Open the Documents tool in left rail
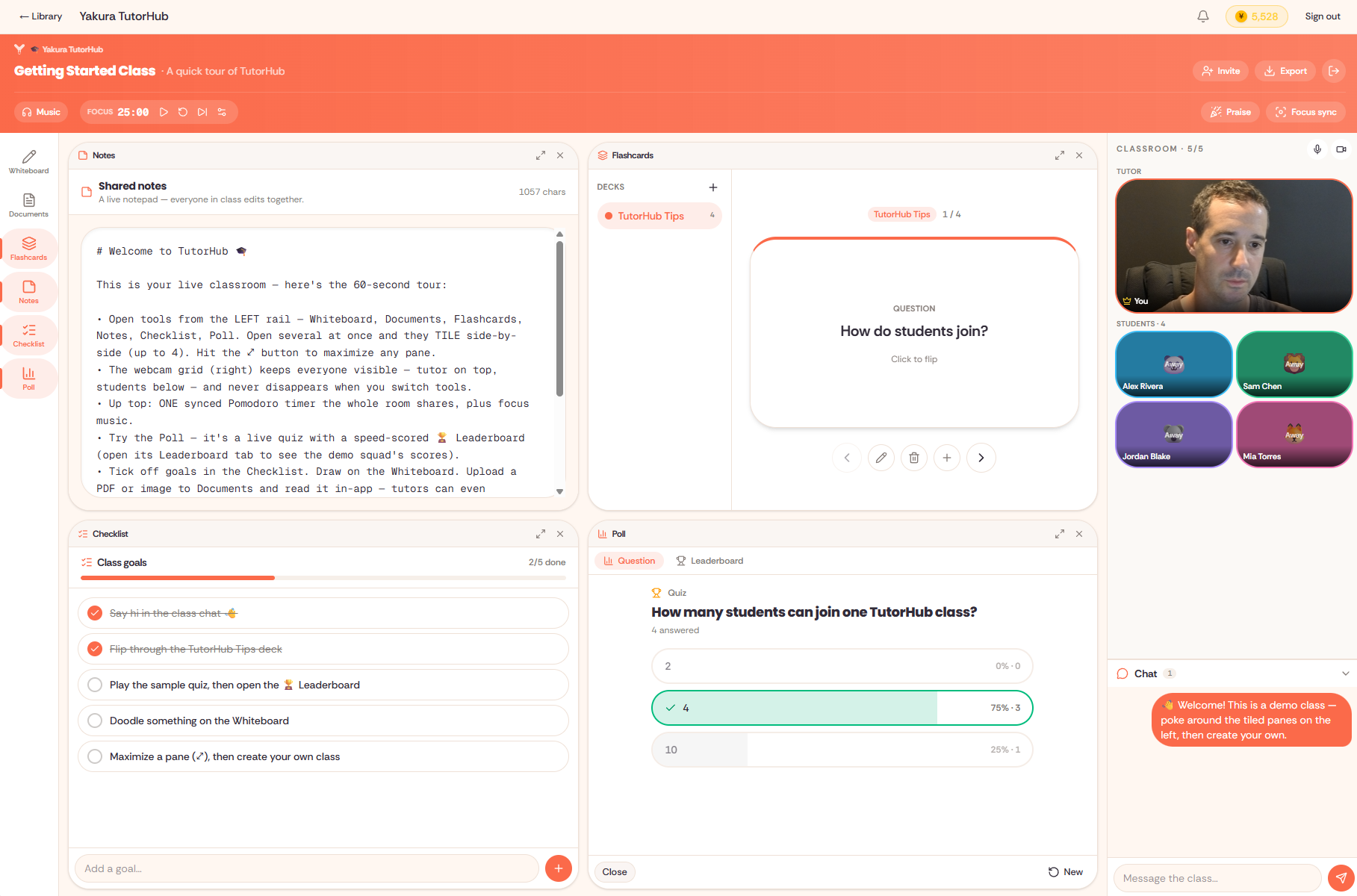1357x896 pixels. [28, 205]
